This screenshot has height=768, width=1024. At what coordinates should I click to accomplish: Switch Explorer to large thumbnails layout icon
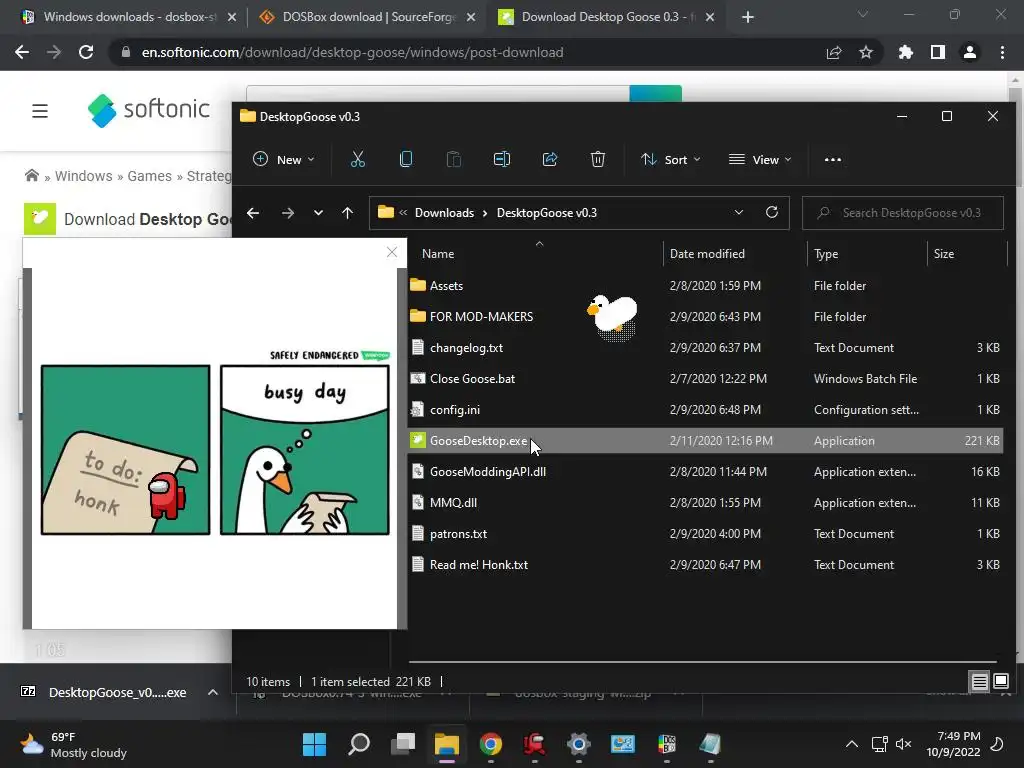click(x=1000, y=682)
